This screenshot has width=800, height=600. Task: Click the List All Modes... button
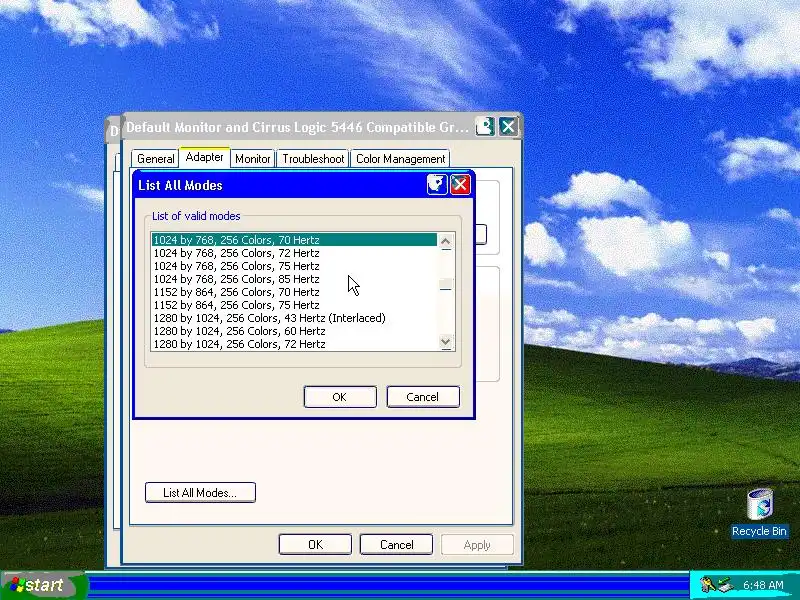200,492
